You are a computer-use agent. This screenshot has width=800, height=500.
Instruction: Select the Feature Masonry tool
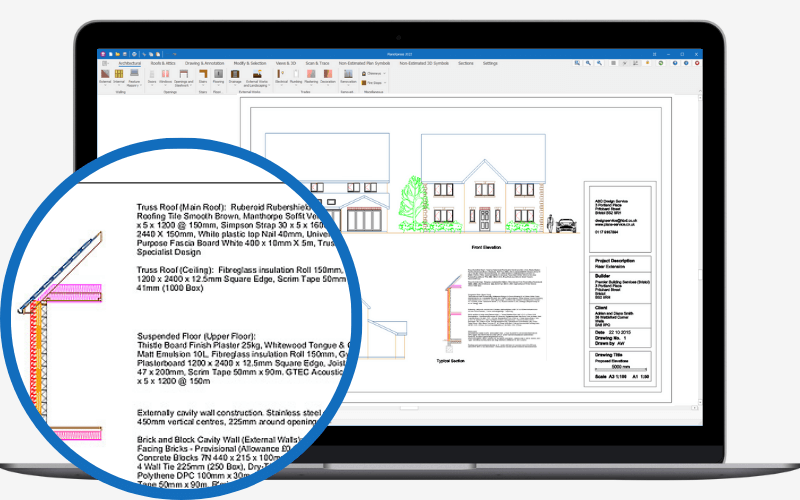click(x=134, y=78)
